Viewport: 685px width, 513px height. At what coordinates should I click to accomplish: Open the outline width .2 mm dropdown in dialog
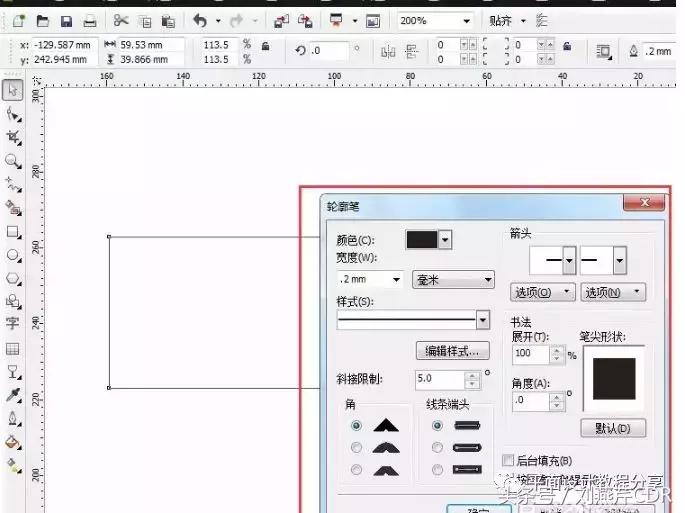(x=396, y=279)
